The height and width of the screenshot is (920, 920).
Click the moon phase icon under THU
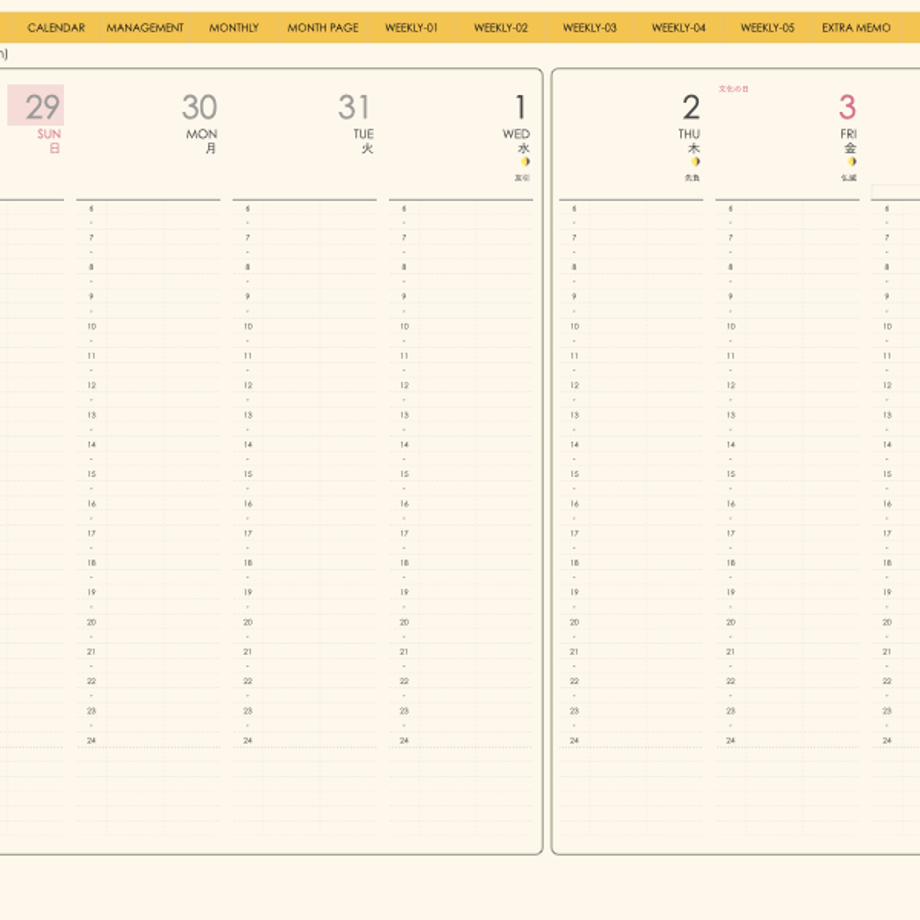(695, 161)
